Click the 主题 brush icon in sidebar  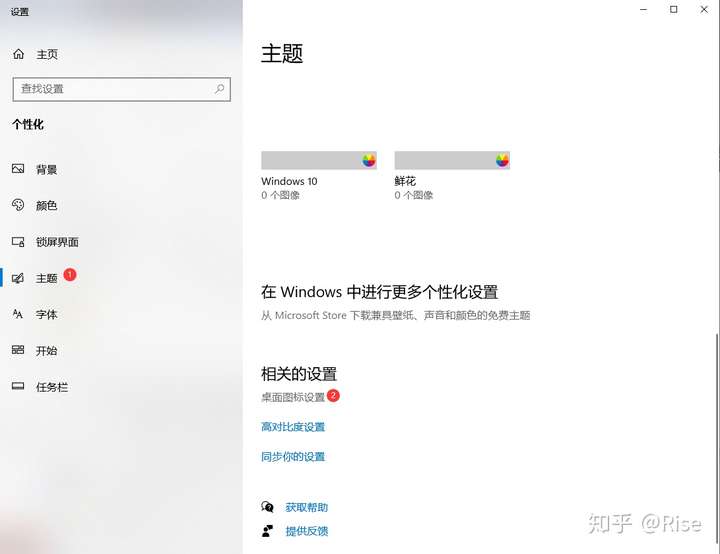tap(18, 278)
